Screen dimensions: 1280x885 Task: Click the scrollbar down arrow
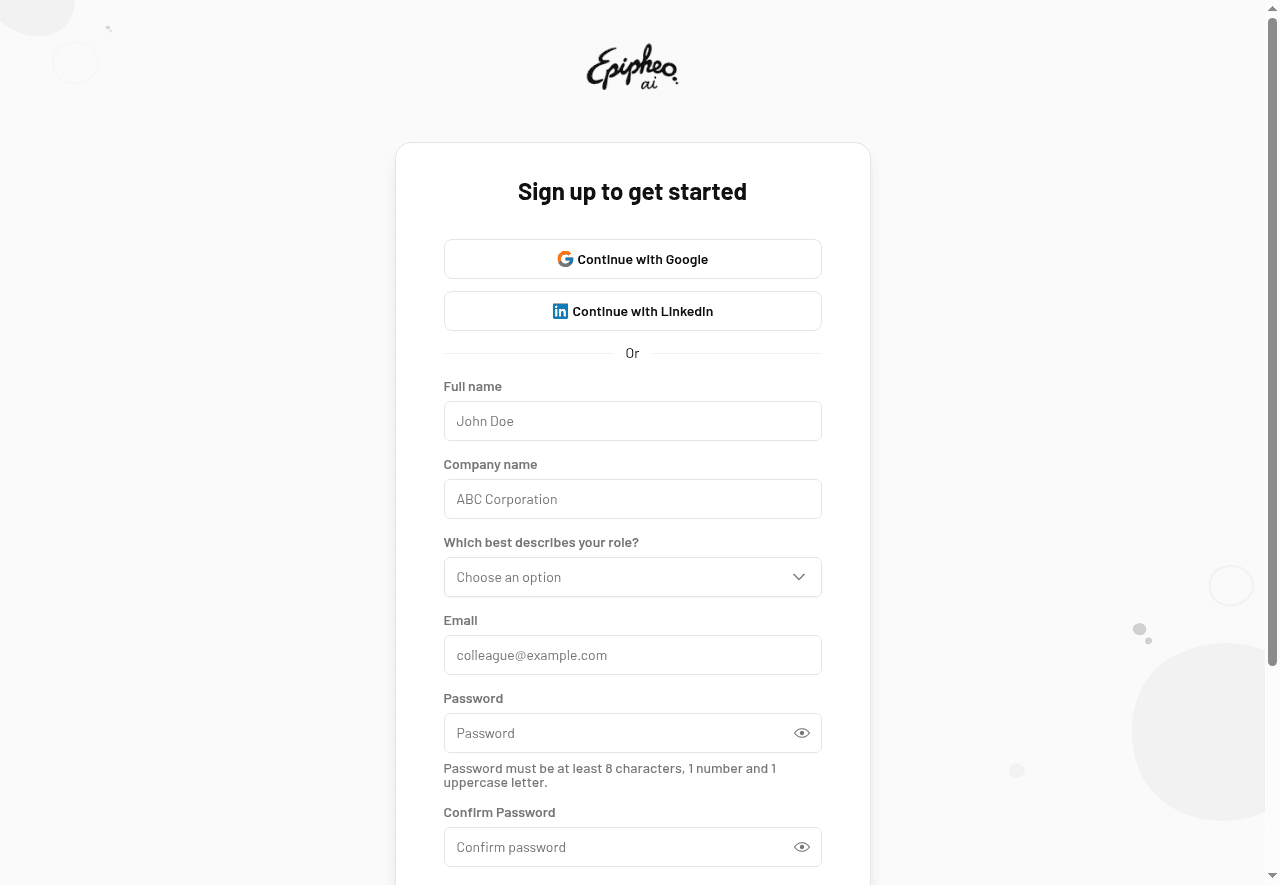pyautogui.click(x=1272, y=877)
